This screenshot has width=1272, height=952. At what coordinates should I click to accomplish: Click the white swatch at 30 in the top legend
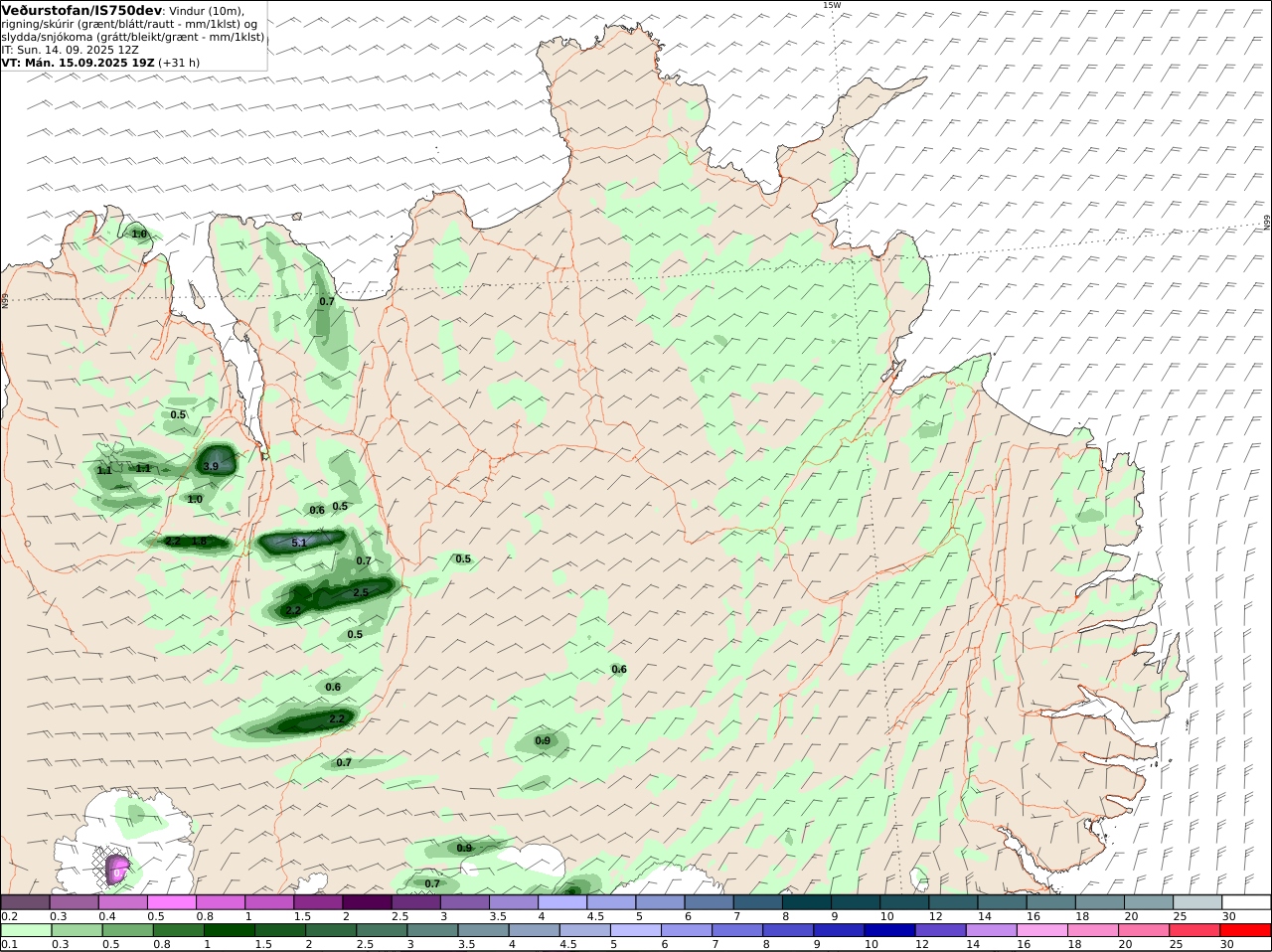click(1246, 901)
